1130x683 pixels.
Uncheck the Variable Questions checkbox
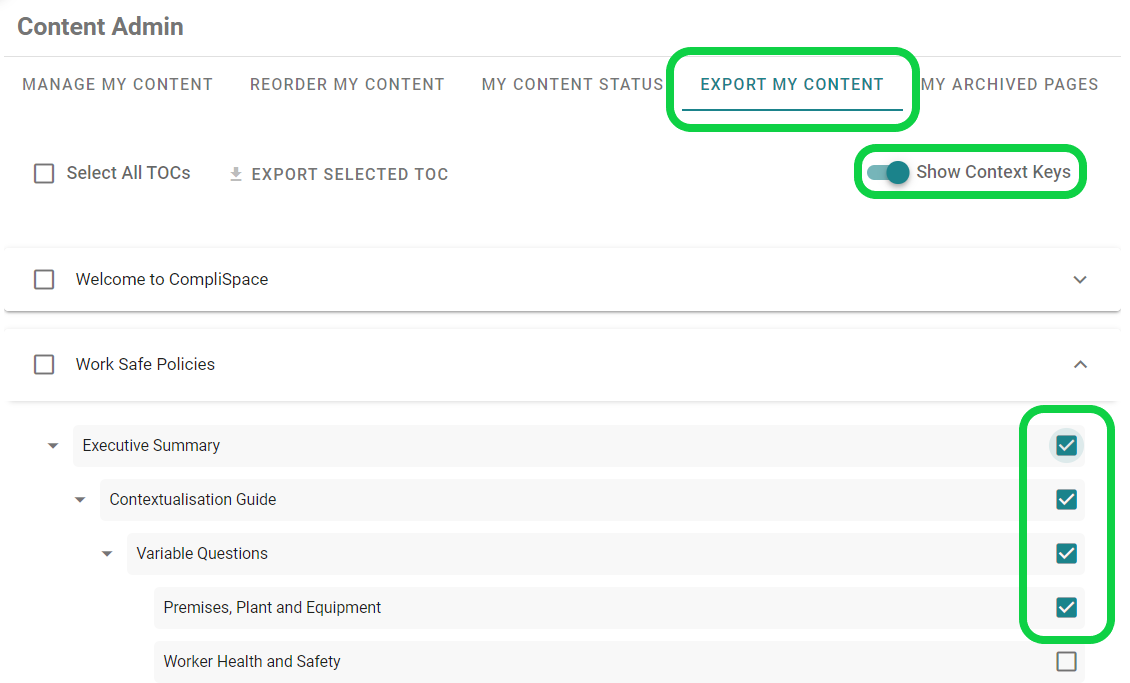[x=1066, y=553]
